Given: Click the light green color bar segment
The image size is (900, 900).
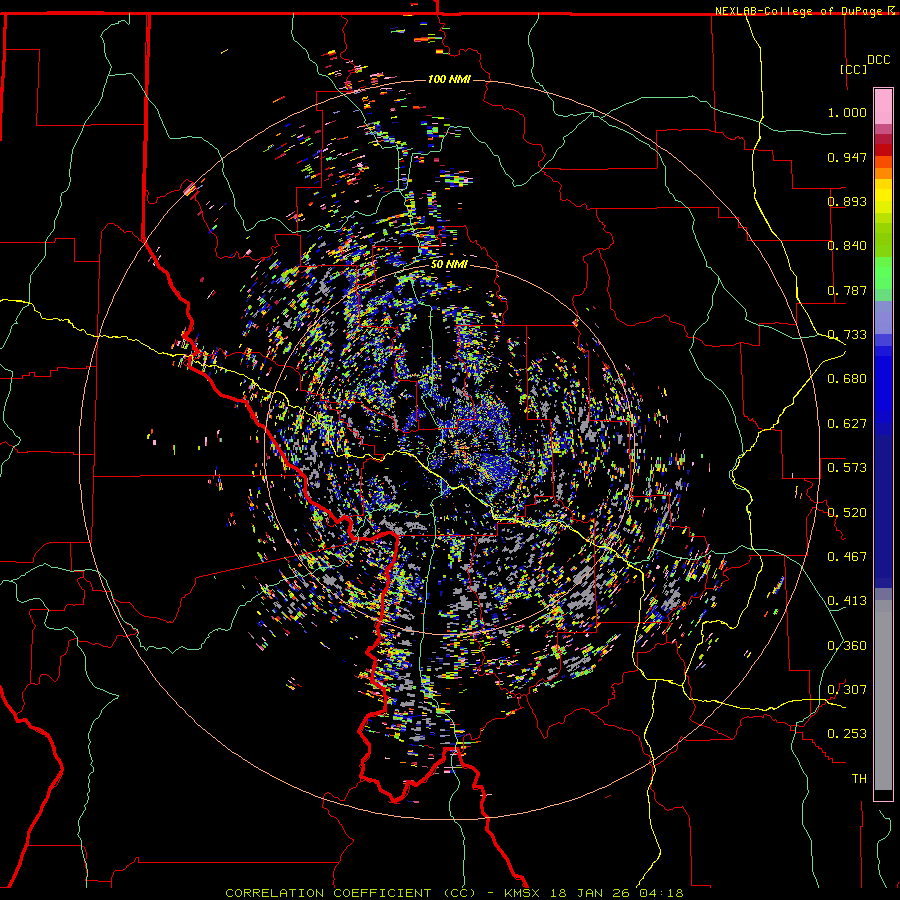Looking at the screenshot, I should click(x=883, y=273).
